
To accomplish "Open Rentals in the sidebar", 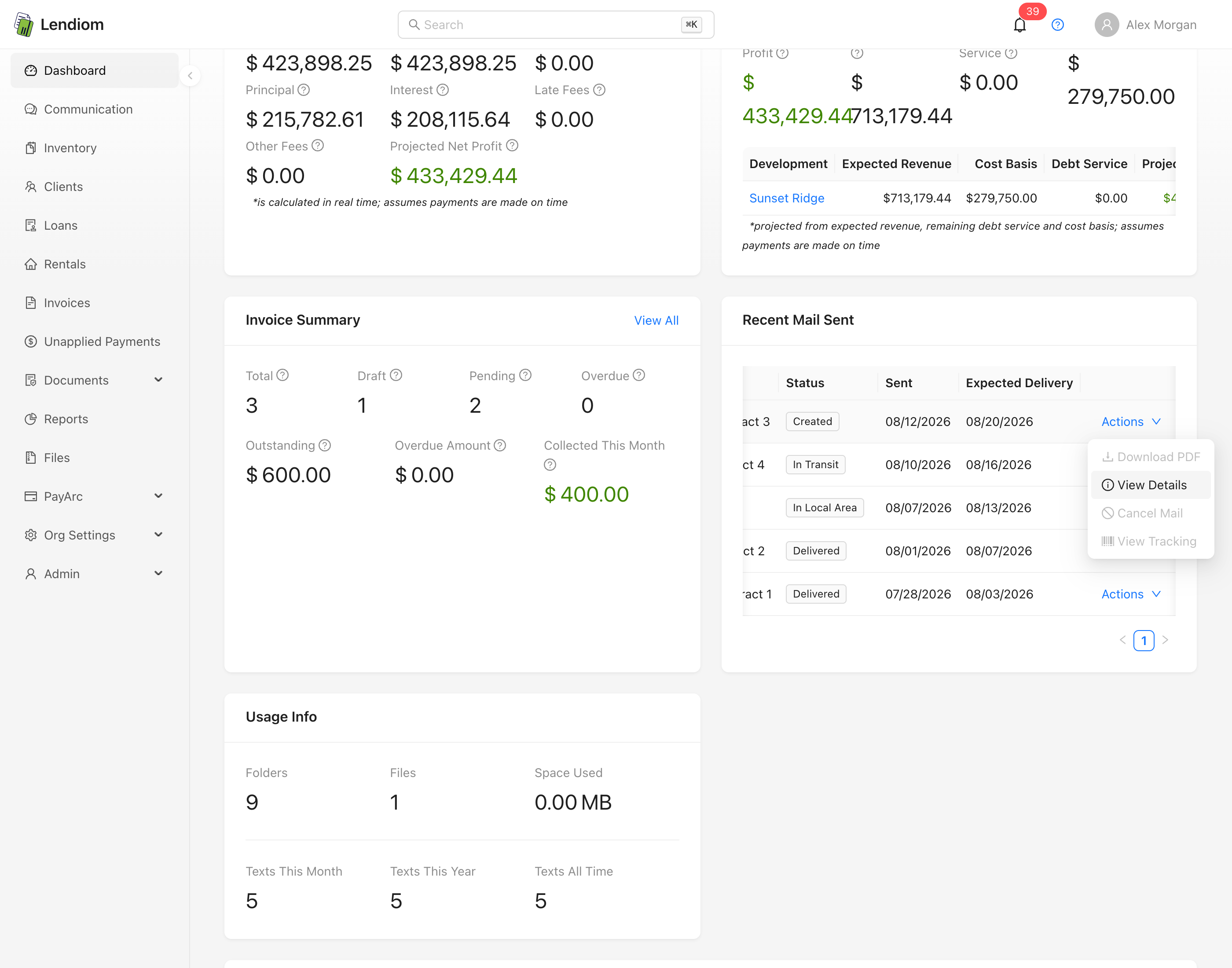I will click(95, 264).
